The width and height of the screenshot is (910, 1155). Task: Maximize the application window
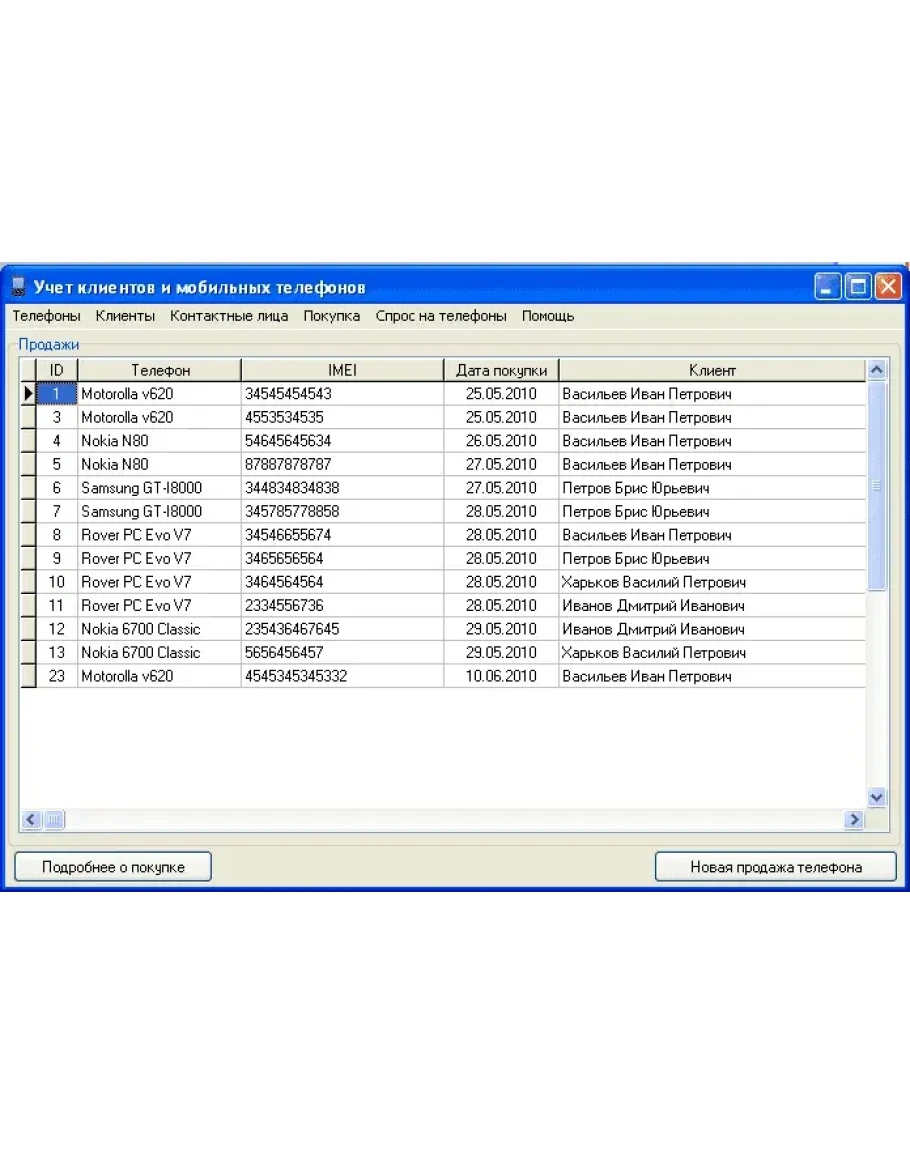point(857,288)
